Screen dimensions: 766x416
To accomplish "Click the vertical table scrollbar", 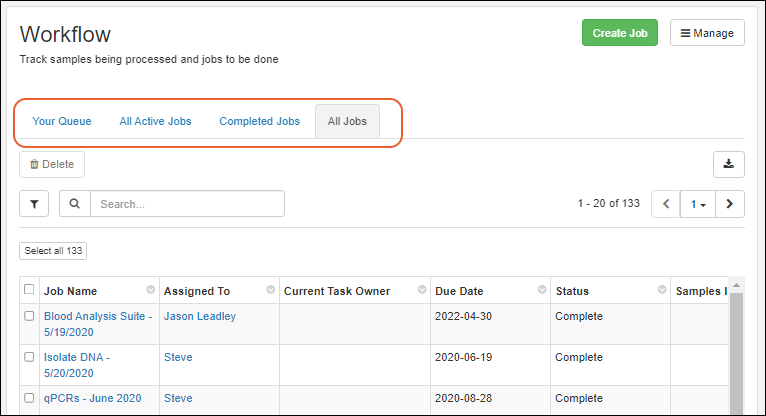I will pos(736,350).
